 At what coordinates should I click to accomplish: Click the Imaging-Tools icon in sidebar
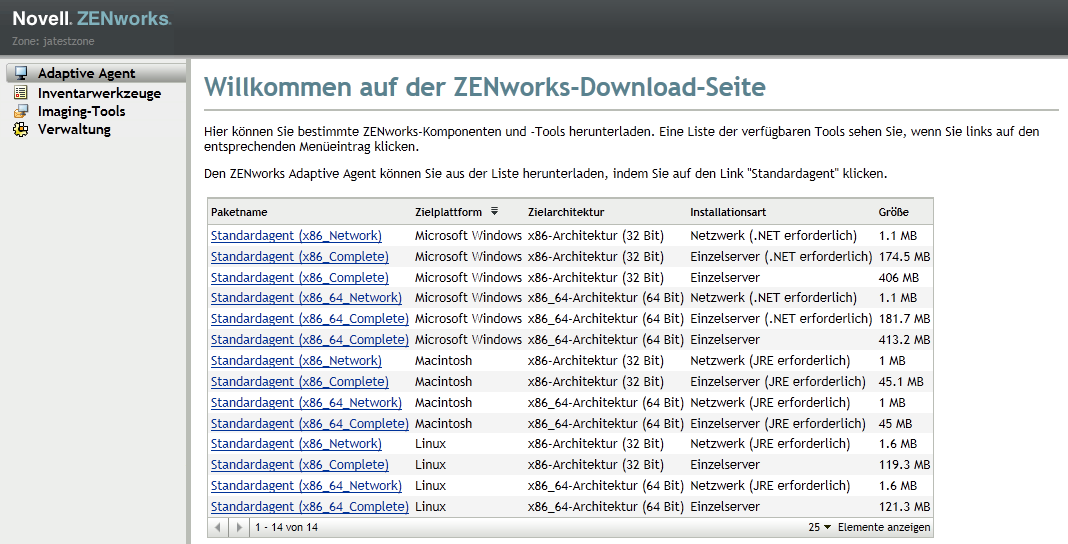tap(20, 111)
